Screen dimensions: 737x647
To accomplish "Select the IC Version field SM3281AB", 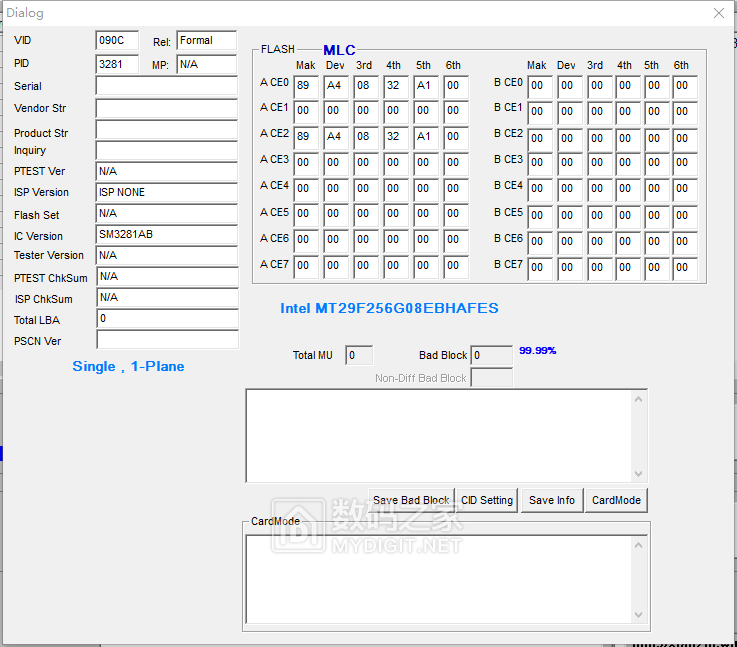I will [166, 235].
